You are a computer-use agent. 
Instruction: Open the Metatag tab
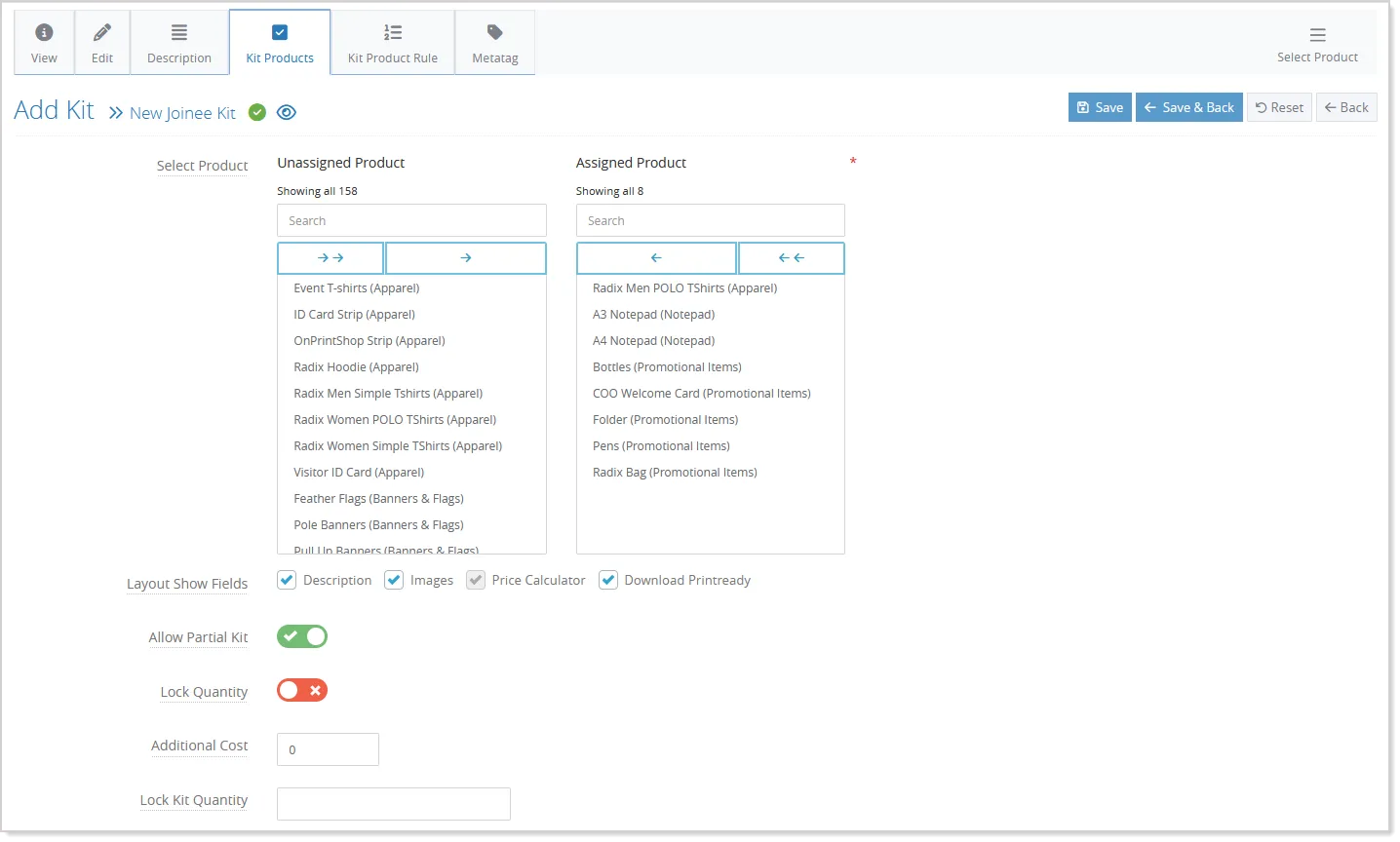pyautogui.click(x=495, y=43)
